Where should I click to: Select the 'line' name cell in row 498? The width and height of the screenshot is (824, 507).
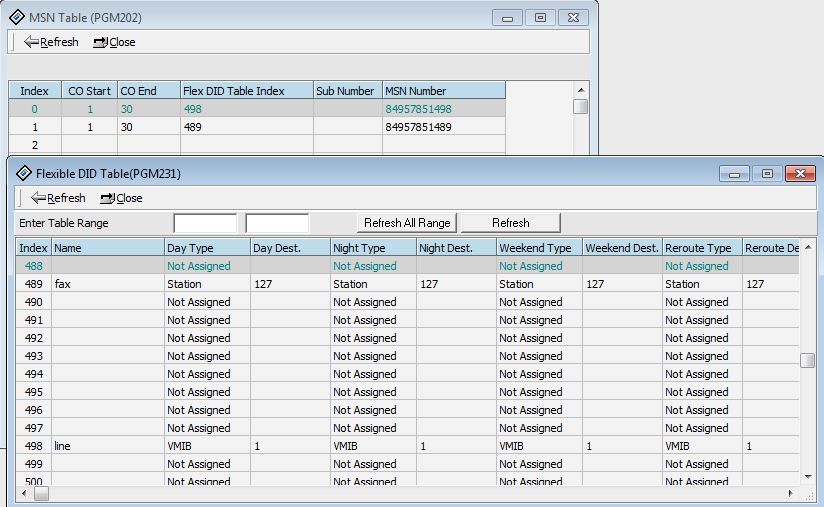click(x=107, y=446)
